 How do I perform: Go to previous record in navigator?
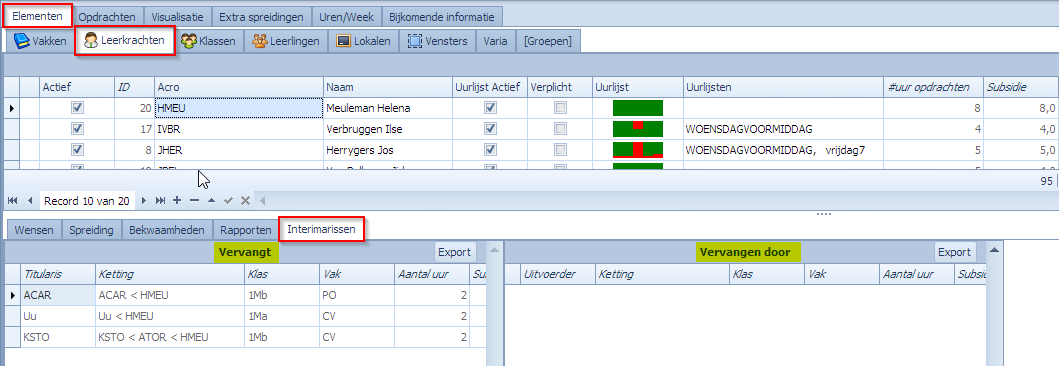(30, 201)
